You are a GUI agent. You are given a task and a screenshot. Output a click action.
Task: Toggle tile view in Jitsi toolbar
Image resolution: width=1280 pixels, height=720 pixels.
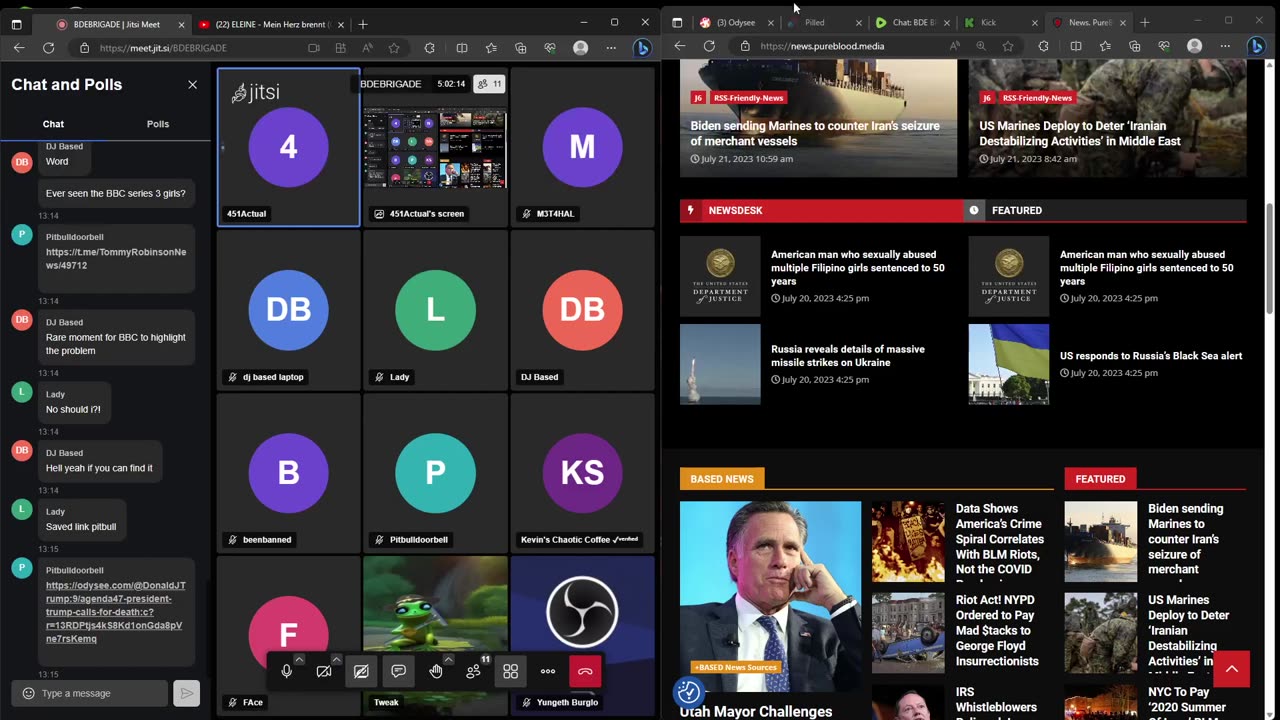pyautogui.click(x=510, y=672)
